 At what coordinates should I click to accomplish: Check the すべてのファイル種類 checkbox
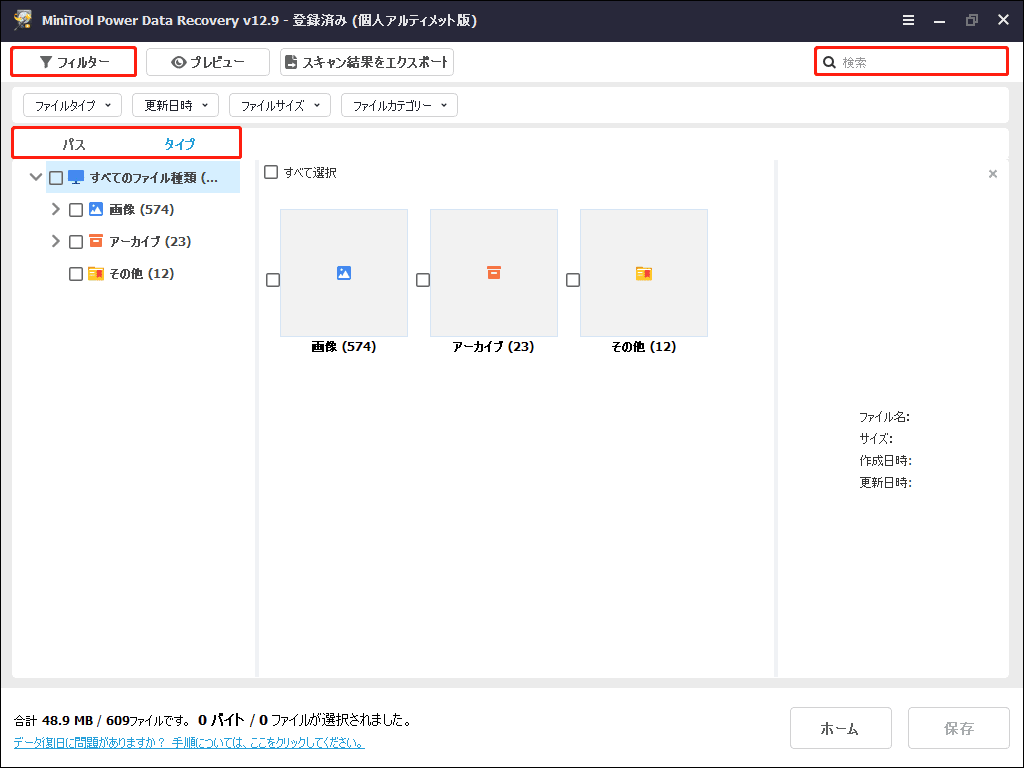[56, 178]
